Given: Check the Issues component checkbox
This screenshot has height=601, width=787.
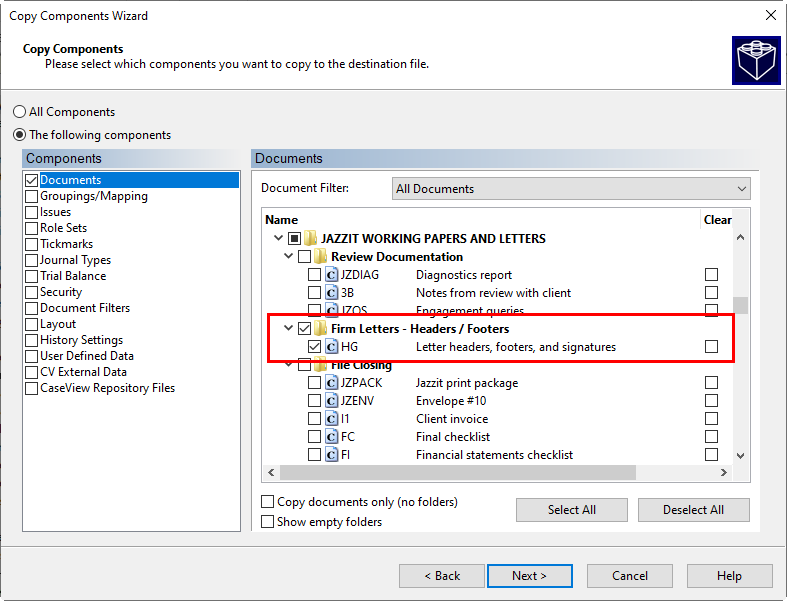Looking at the screenshot, I should click(31, 212).
